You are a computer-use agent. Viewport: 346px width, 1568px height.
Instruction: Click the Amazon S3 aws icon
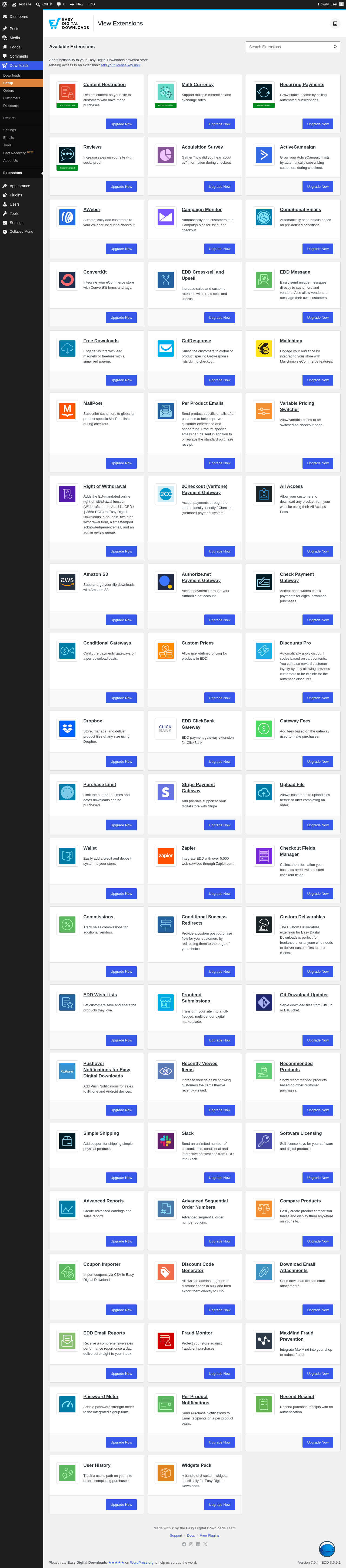pyautogui.click(x=68, y=582)
